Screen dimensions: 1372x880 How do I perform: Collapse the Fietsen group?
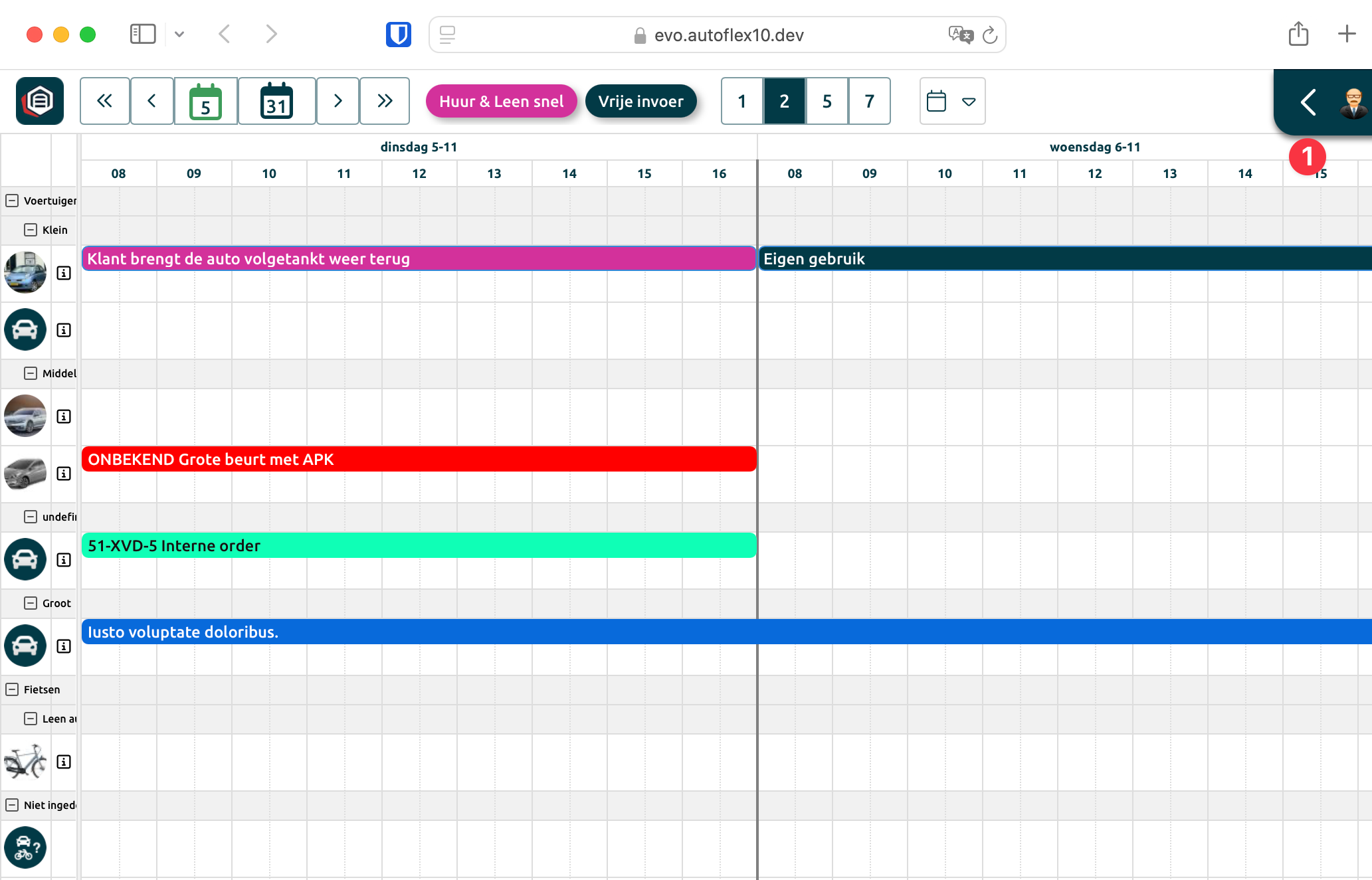[x=12, y=689]
